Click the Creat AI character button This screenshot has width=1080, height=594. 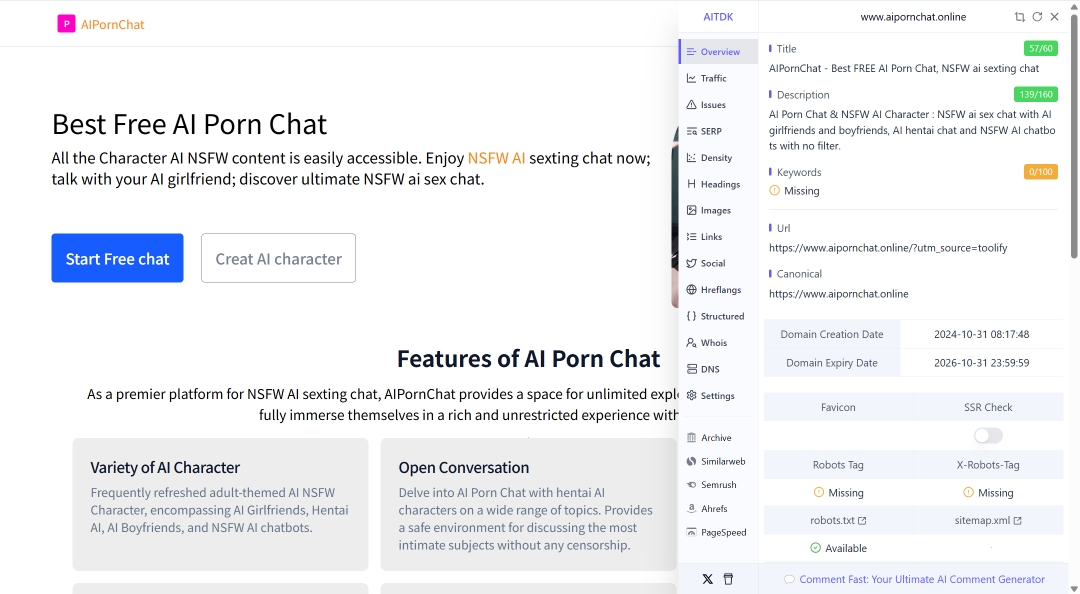click(x=278, y=258)
